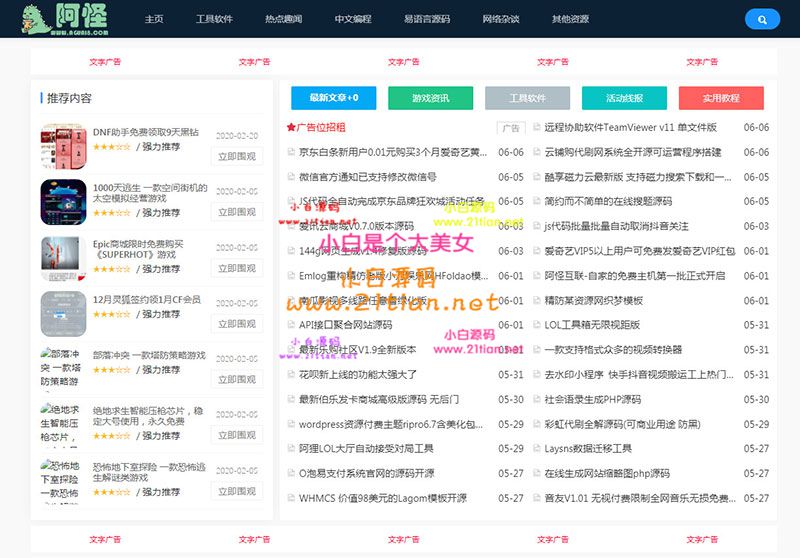Open 音友V1.01 无视付费限制 article
This screenshot has width=800, height=558.
pyautogui.click(x=640, y=498)
